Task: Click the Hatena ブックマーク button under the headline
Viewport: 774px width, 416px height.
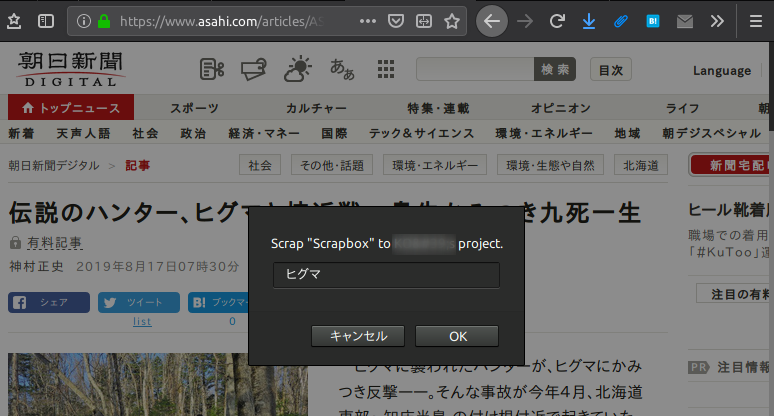Action: (x=218, y=303)
